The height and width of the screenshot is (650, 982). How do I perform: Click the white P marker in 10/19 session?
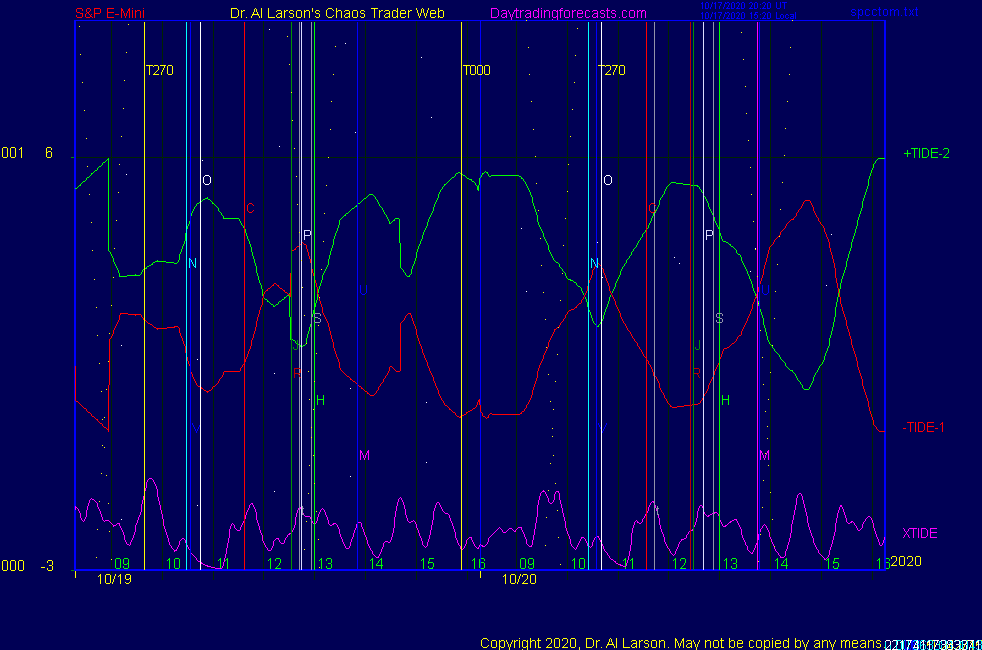[x=307, y=236]
